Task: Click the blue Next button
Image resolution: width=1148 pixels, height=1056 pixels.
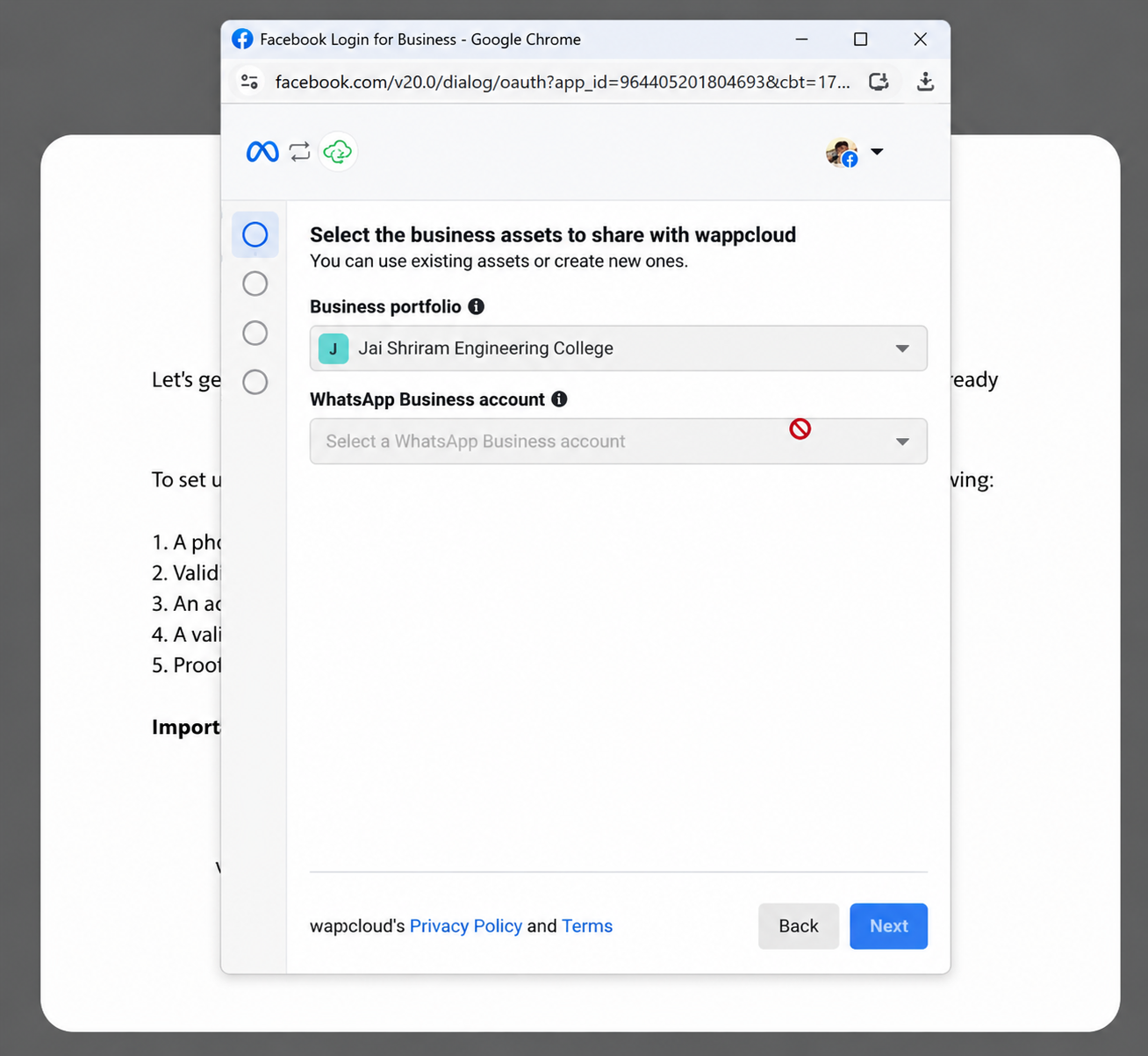Action: [x=888, y=926]
